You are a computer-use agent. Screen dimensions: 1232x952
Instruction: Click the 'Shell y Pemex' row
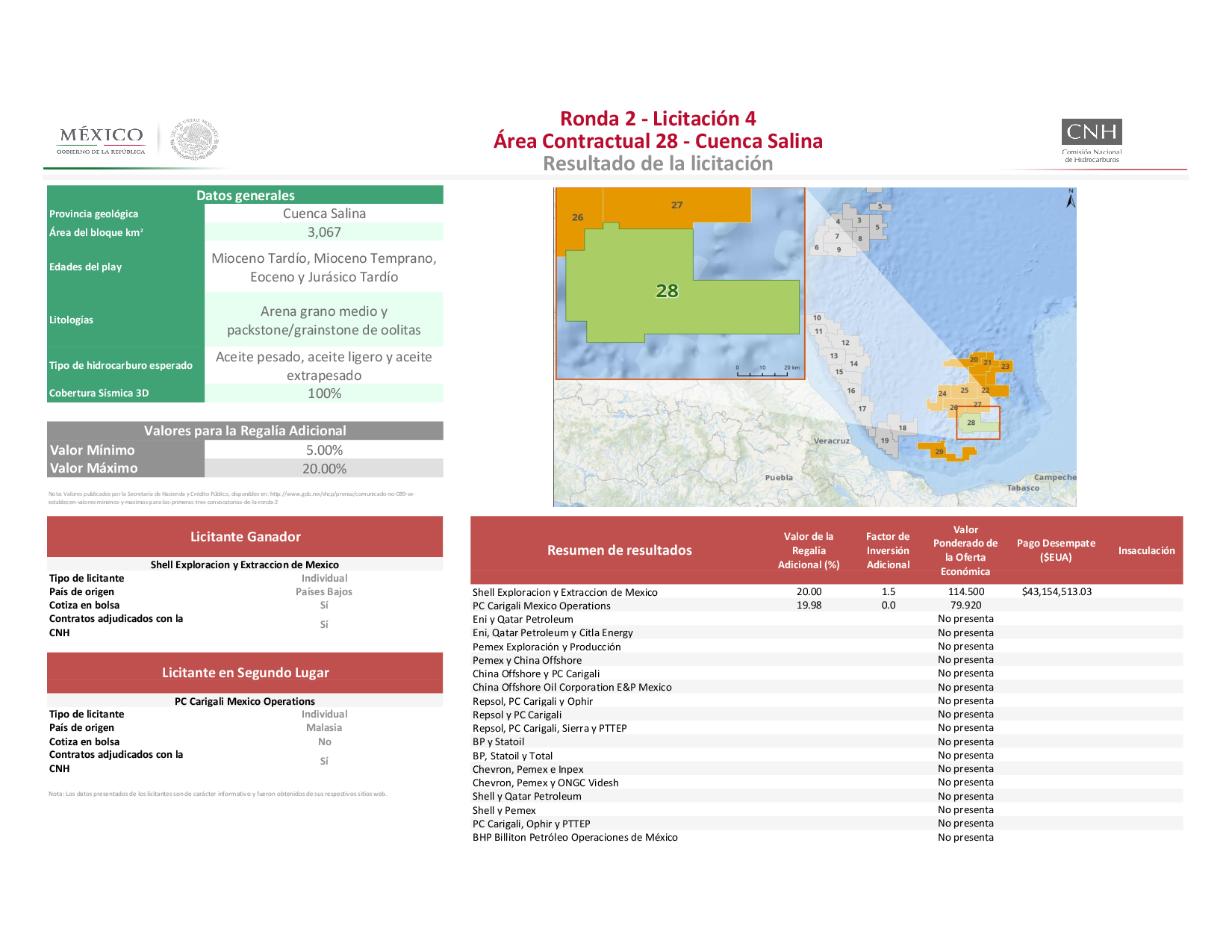click(827, 810)
